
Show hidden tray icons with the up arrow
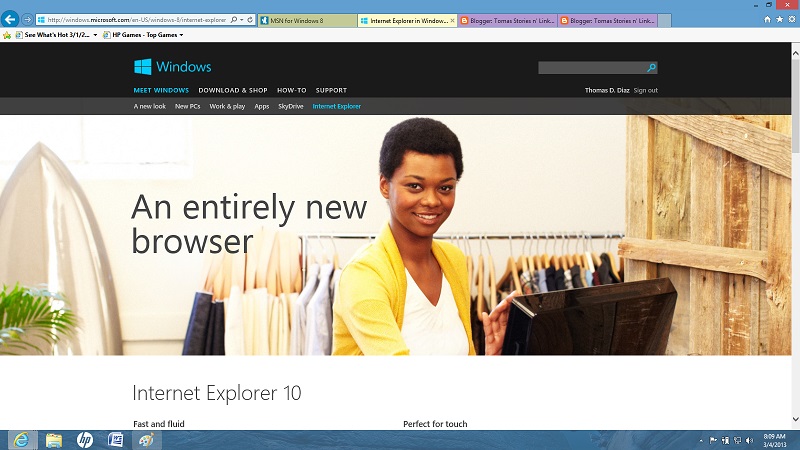pos(701,440)
